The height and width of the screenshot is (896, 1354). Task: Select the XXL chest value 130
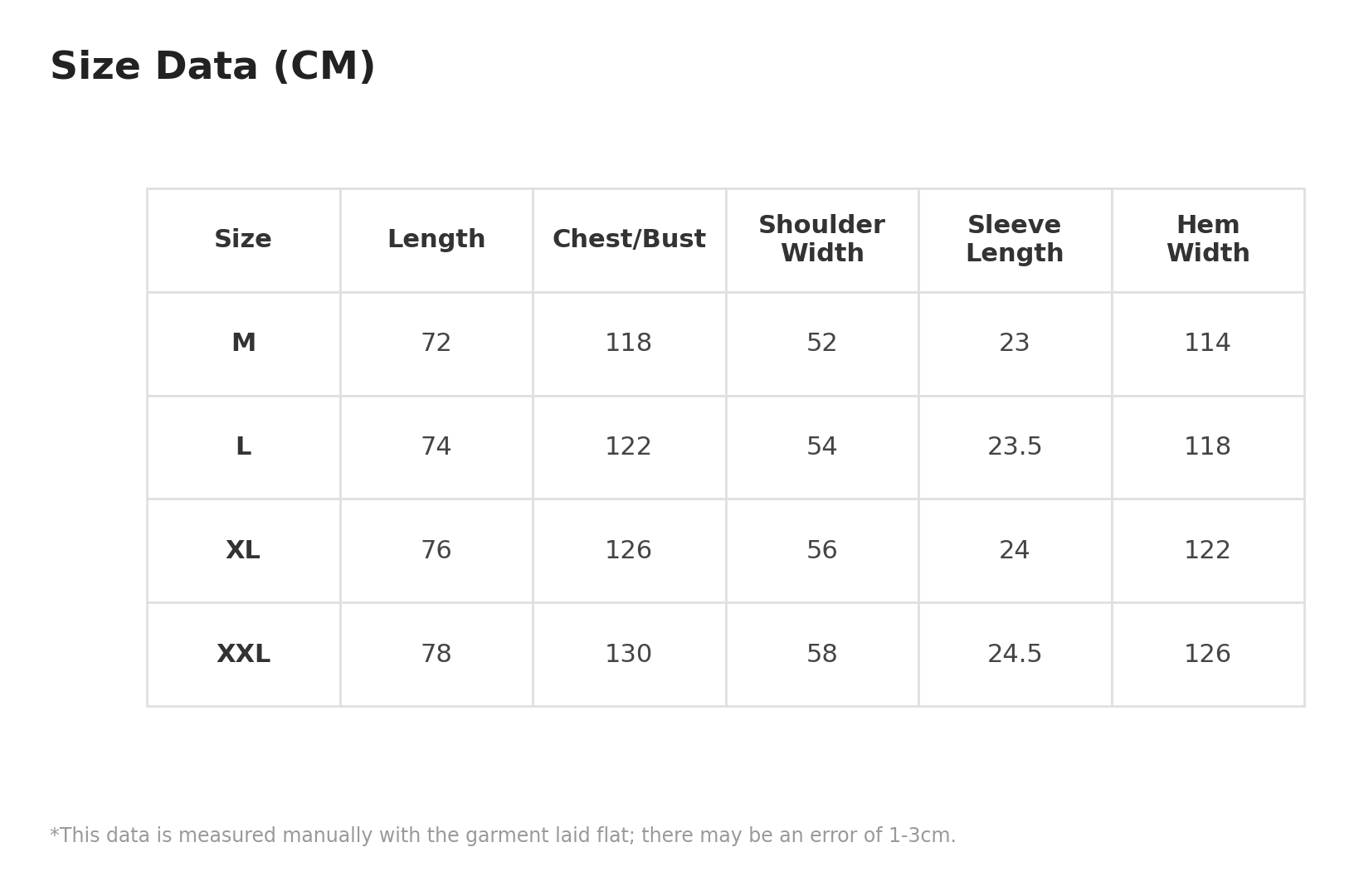629,655
